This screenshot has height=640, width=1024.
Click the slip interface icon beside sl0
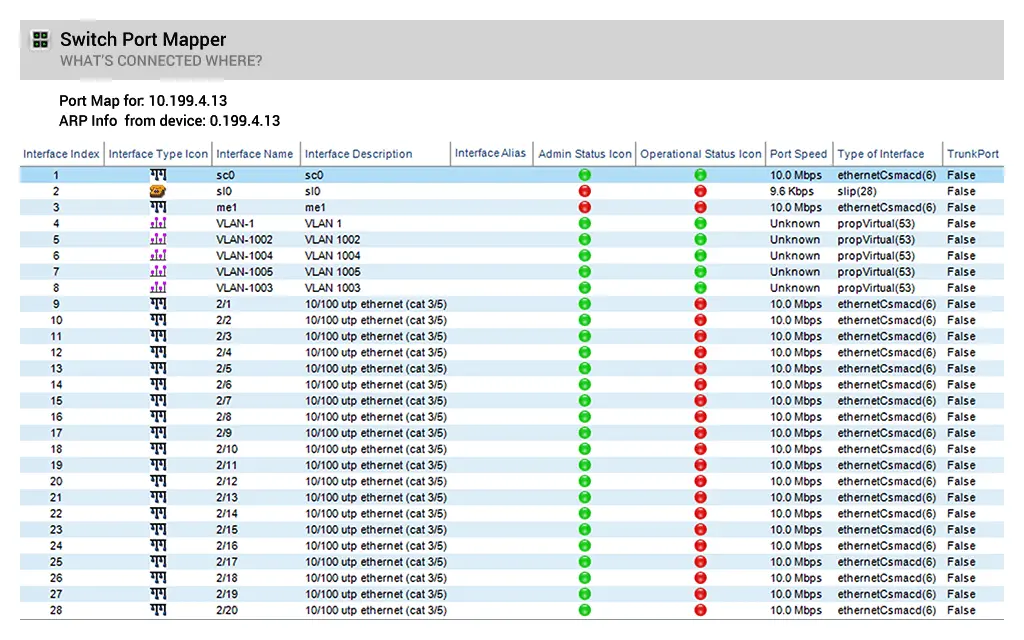coord(158,191)
